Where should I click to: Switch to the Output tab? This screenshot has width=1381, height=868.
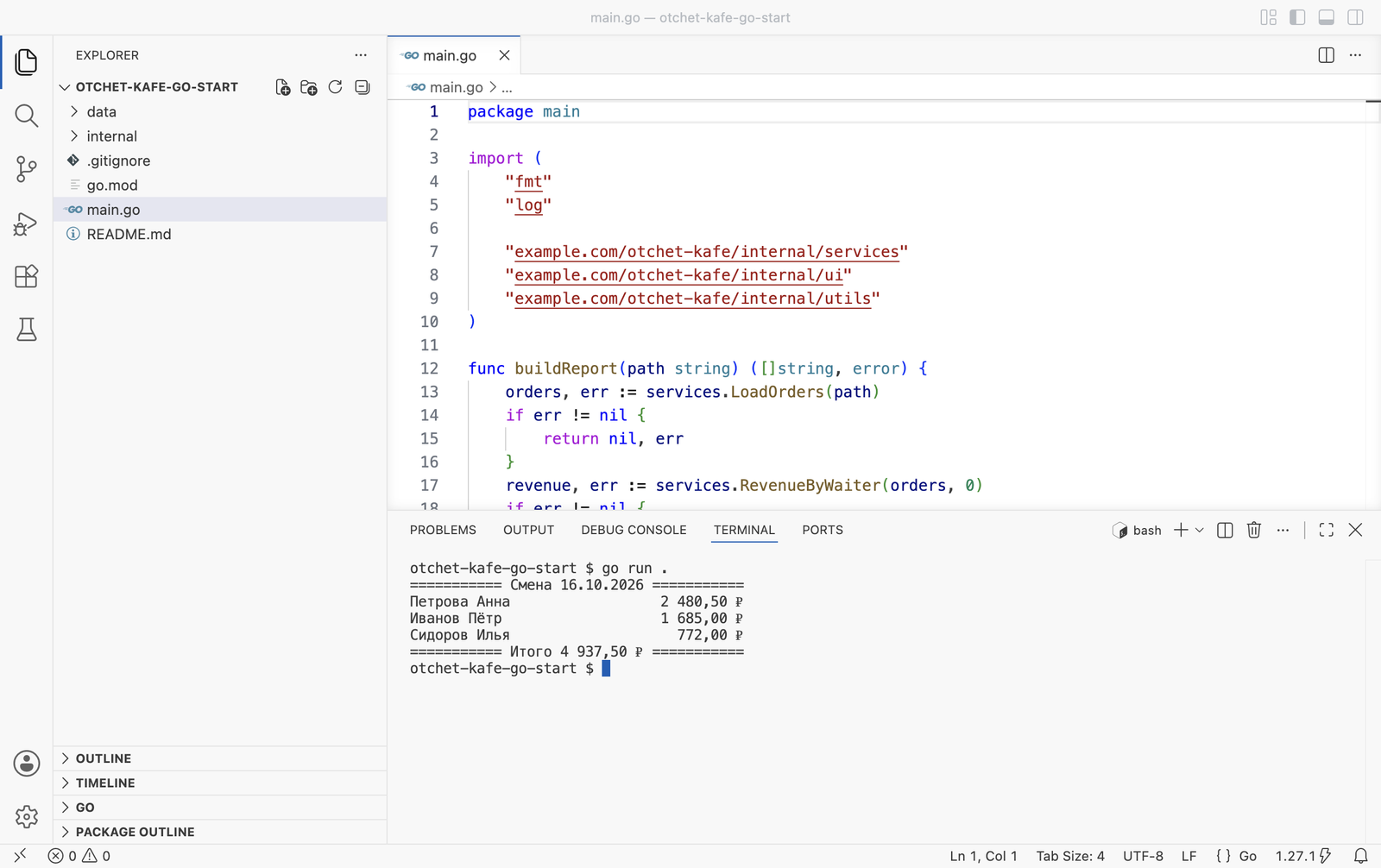tap(528, 530)
